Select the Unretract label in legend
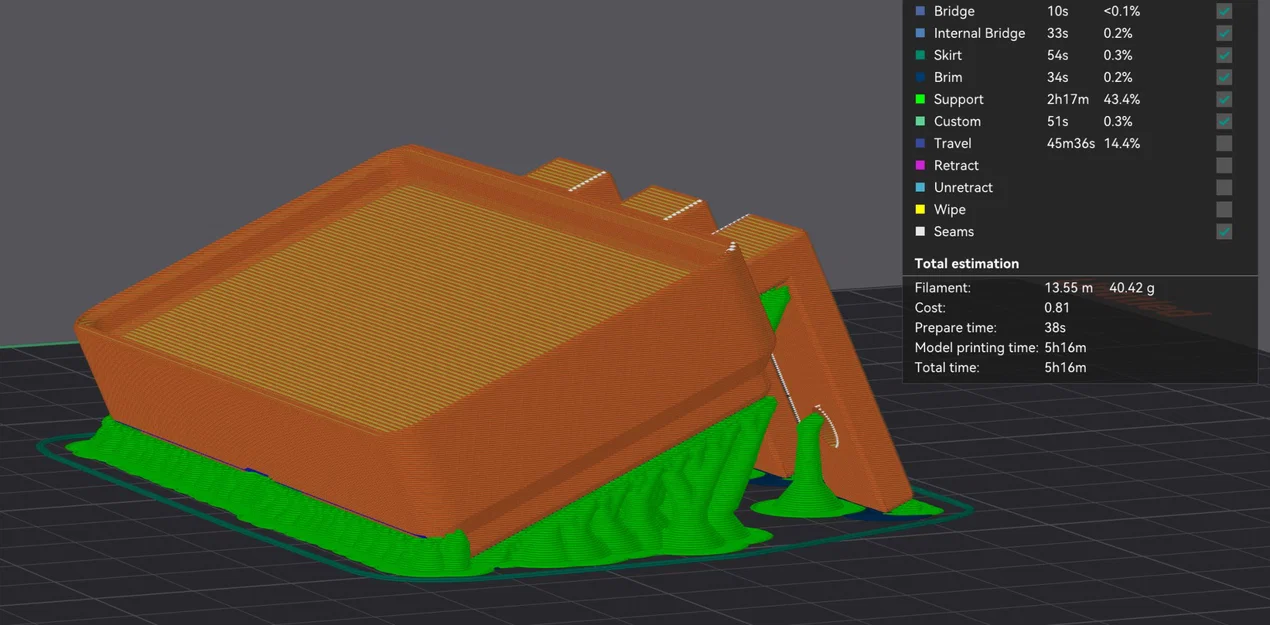This screenshot has height=625, width=1270. pyautogui.click(x=964, y=187)
